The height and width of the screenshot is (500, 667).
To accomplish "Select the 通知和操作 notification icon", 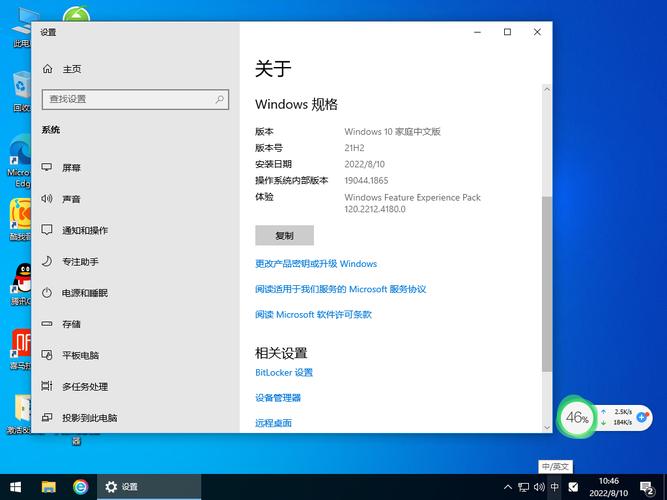I will pyautogui.click(x=47, y=230).
